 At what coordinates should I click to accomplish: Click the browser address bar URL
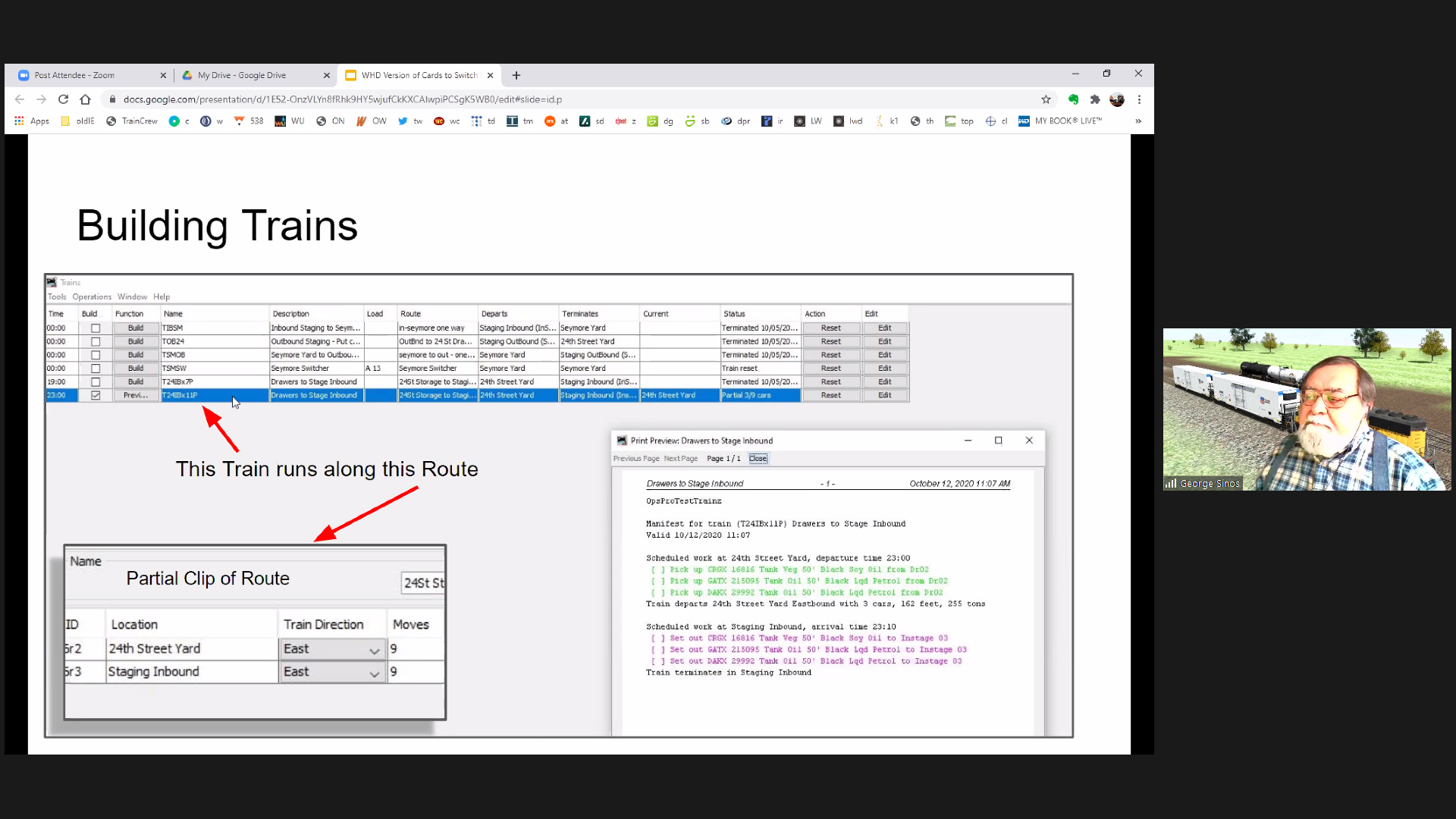(341, 99)
